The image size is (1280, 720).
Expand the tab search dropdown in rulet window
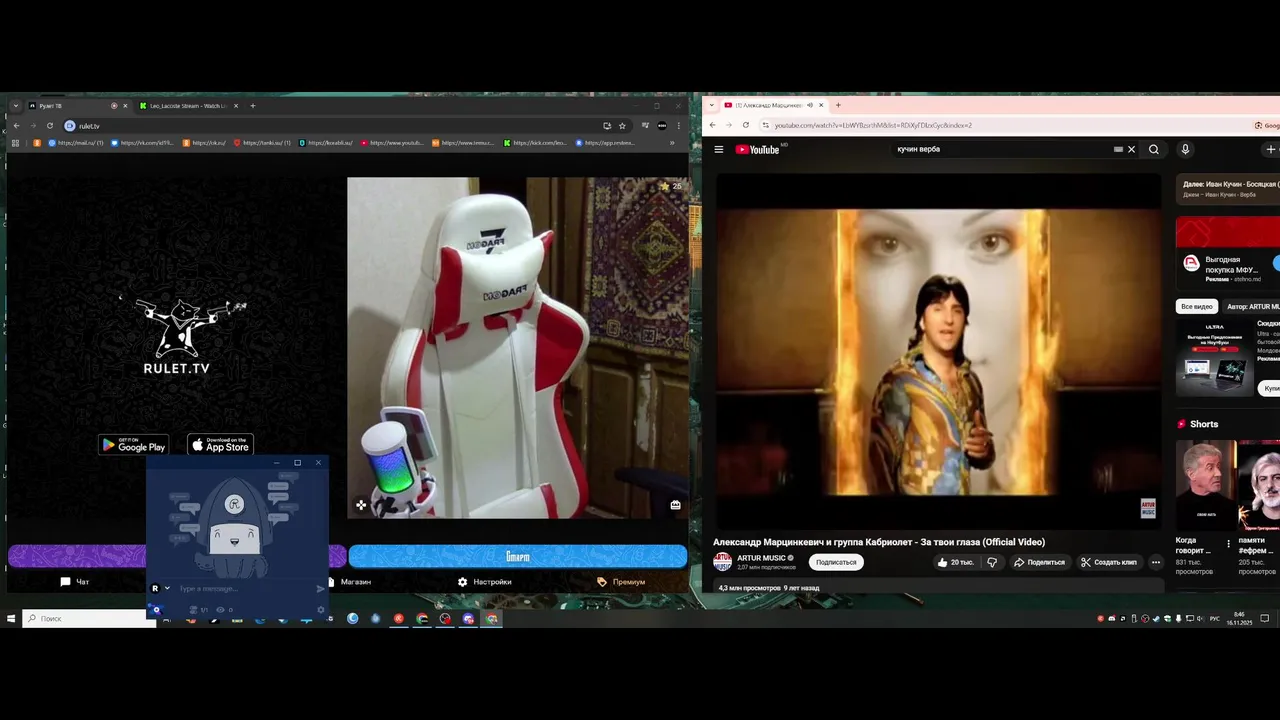[15, 105]
